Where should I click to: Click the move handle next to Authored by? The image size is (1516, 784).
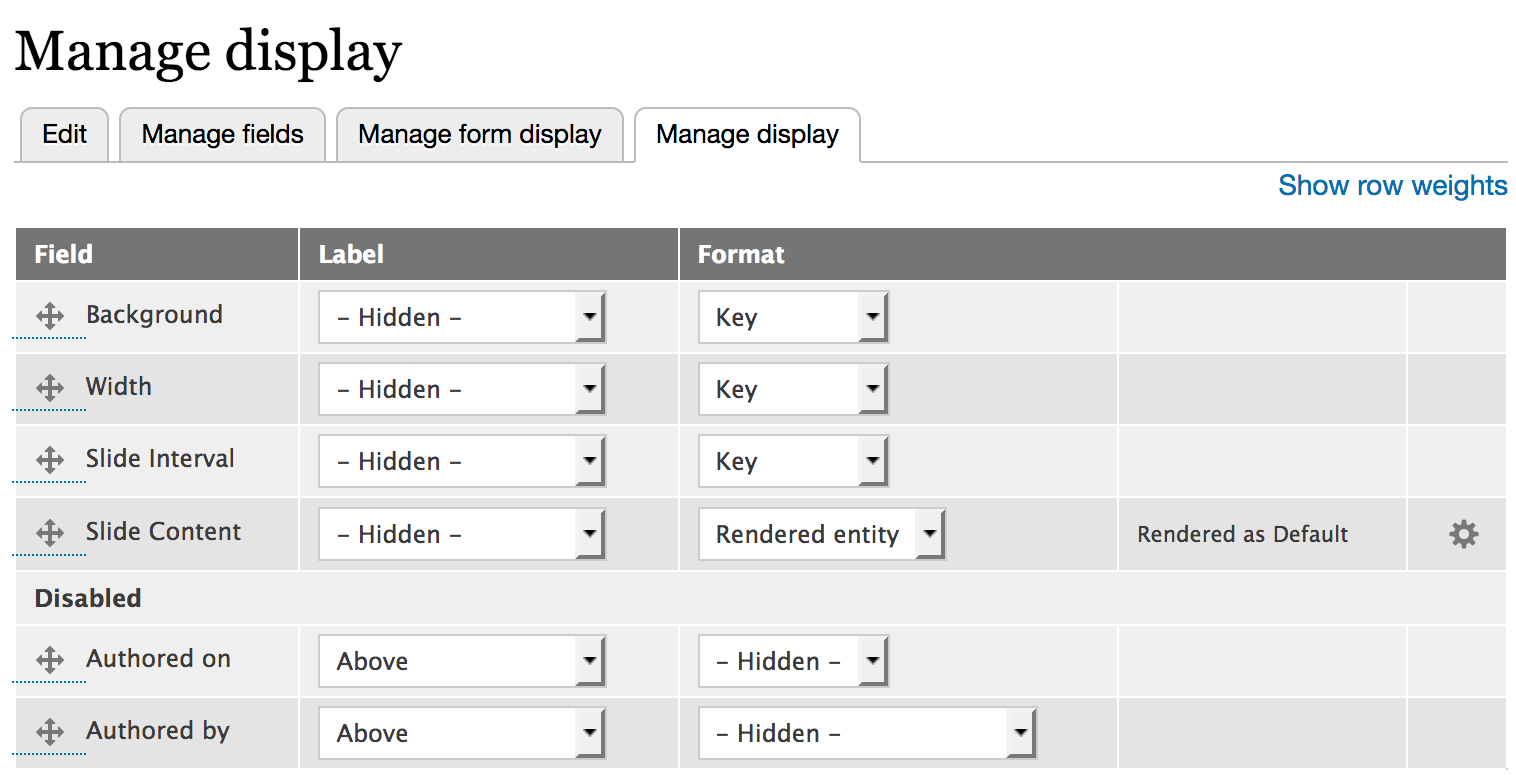click(x=49, y=732)
